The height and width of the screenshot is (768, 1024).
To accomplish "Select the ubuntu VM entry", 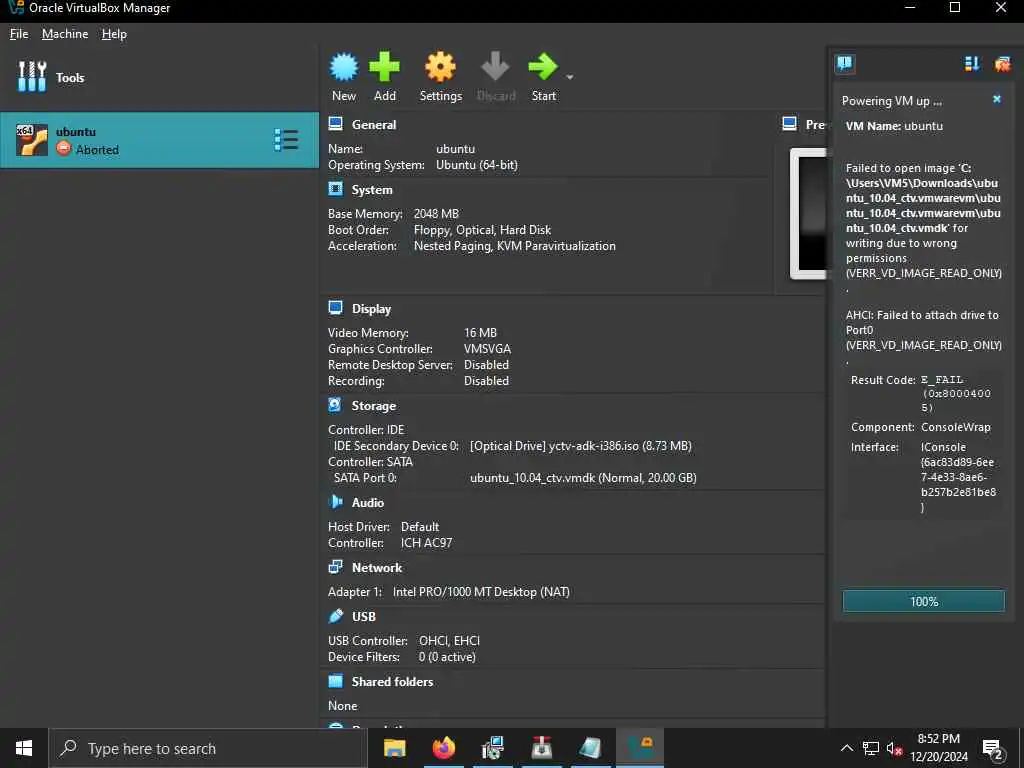I will pos(159,140).
